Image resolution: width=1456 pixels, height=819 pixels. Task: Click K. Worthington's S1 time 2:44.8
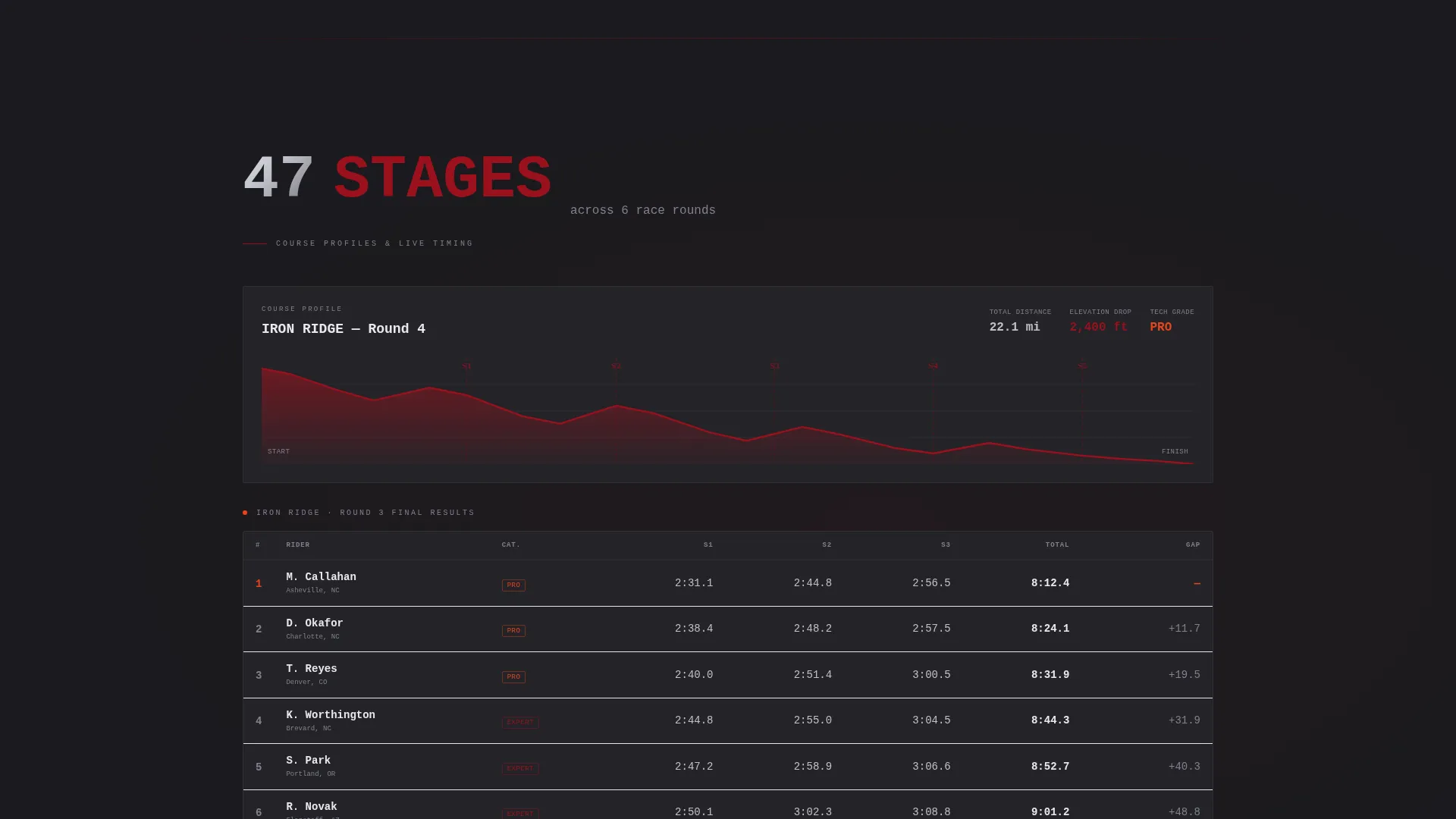coord(694,720)
